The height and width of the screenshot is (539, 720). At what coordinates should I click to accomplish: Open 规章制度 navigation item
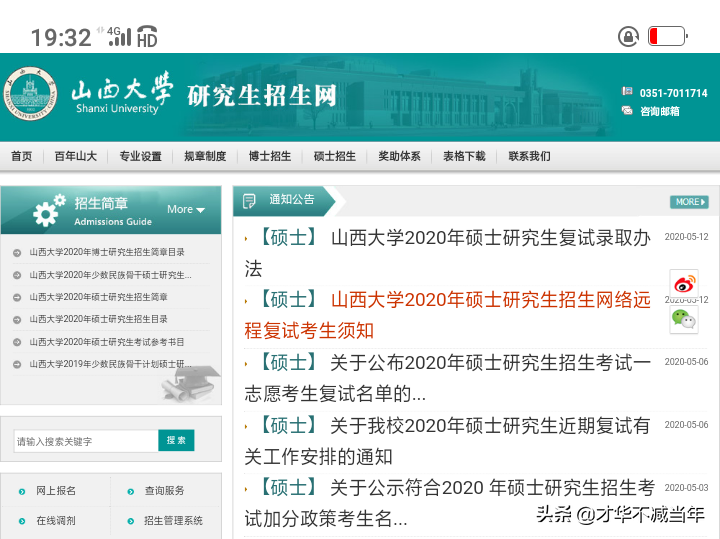tap(205, 156)
